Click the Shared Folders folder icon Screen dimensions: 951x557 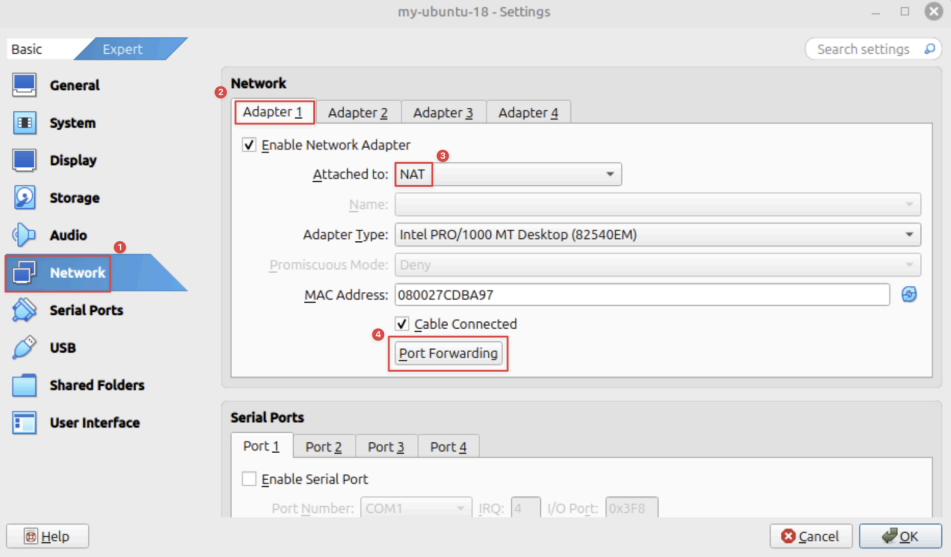coord(24,385)
